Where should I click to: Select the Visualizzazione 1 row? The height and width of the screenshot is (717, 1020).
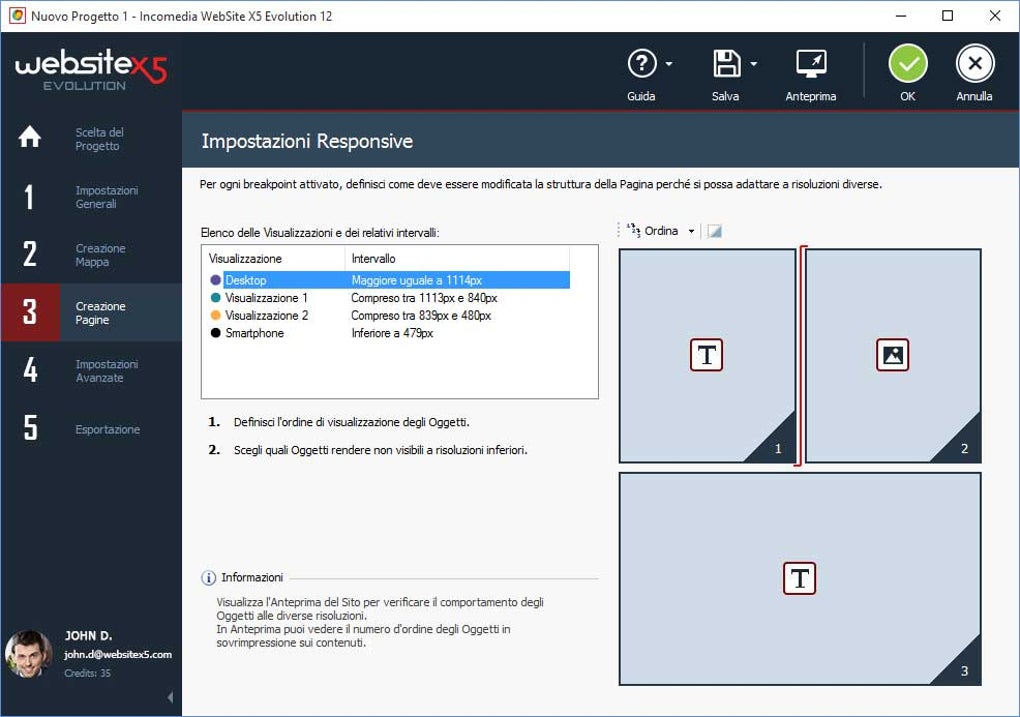[389, 297]
